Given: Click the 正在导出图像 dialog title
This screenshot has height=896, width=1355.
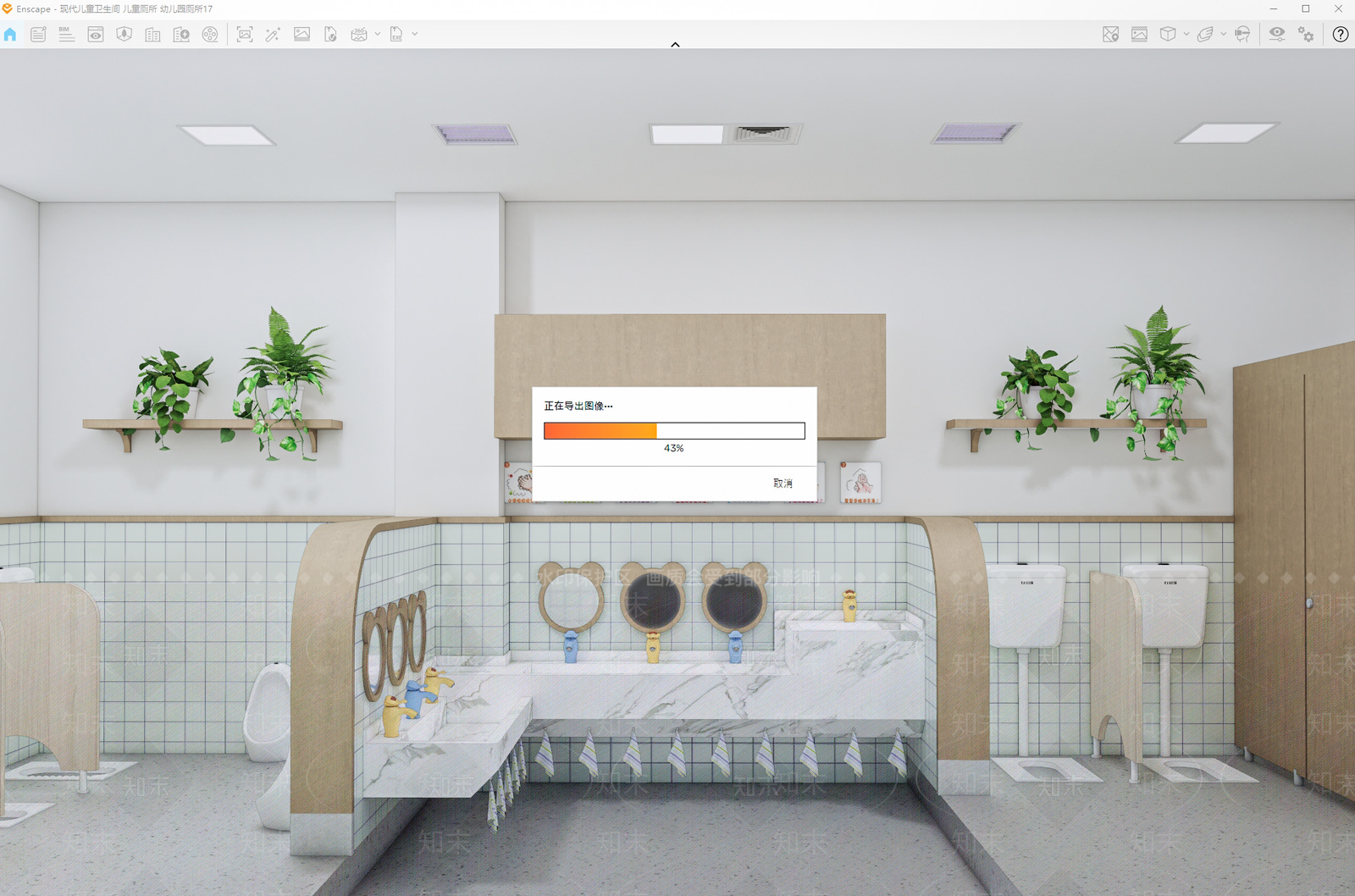Looking at the screenshot, I should [x=578, y=407].
